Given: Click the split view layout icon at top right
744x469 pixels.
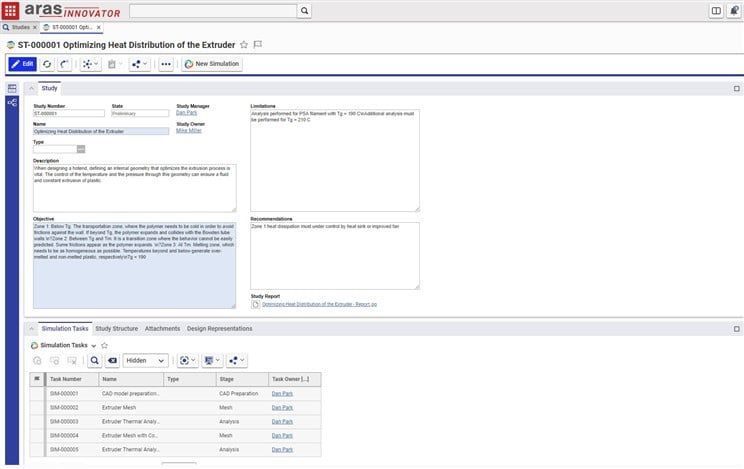Looking at the screenshot, I should click(716, 10).
